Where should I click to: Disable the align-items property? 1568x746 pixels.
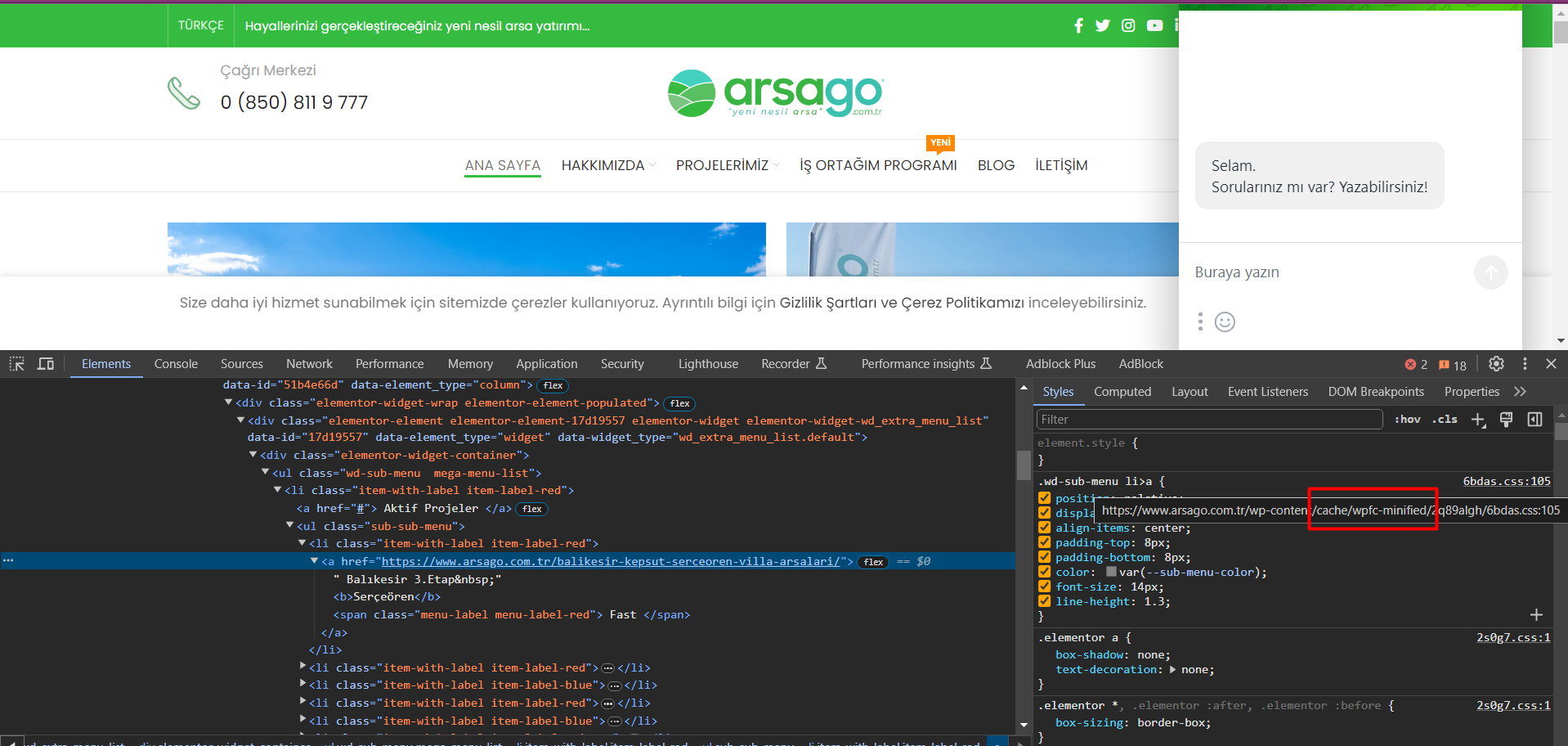pos(1045,528)
